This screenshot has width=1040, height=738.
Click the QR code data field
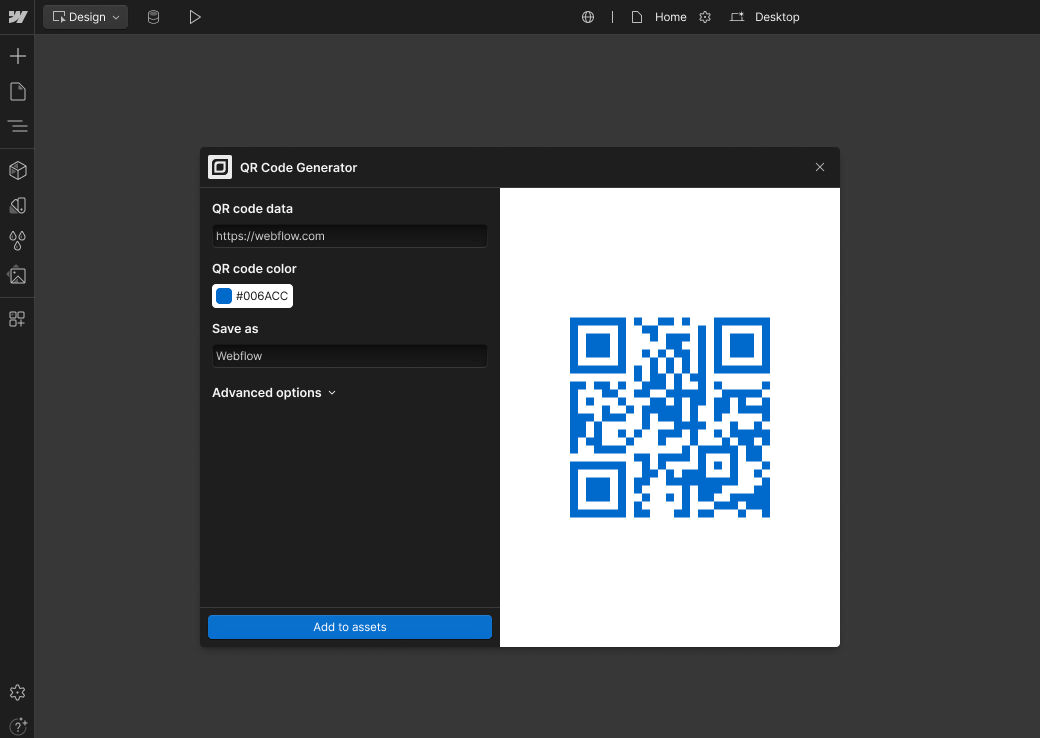pyautogui.click(x=350, y=236)
